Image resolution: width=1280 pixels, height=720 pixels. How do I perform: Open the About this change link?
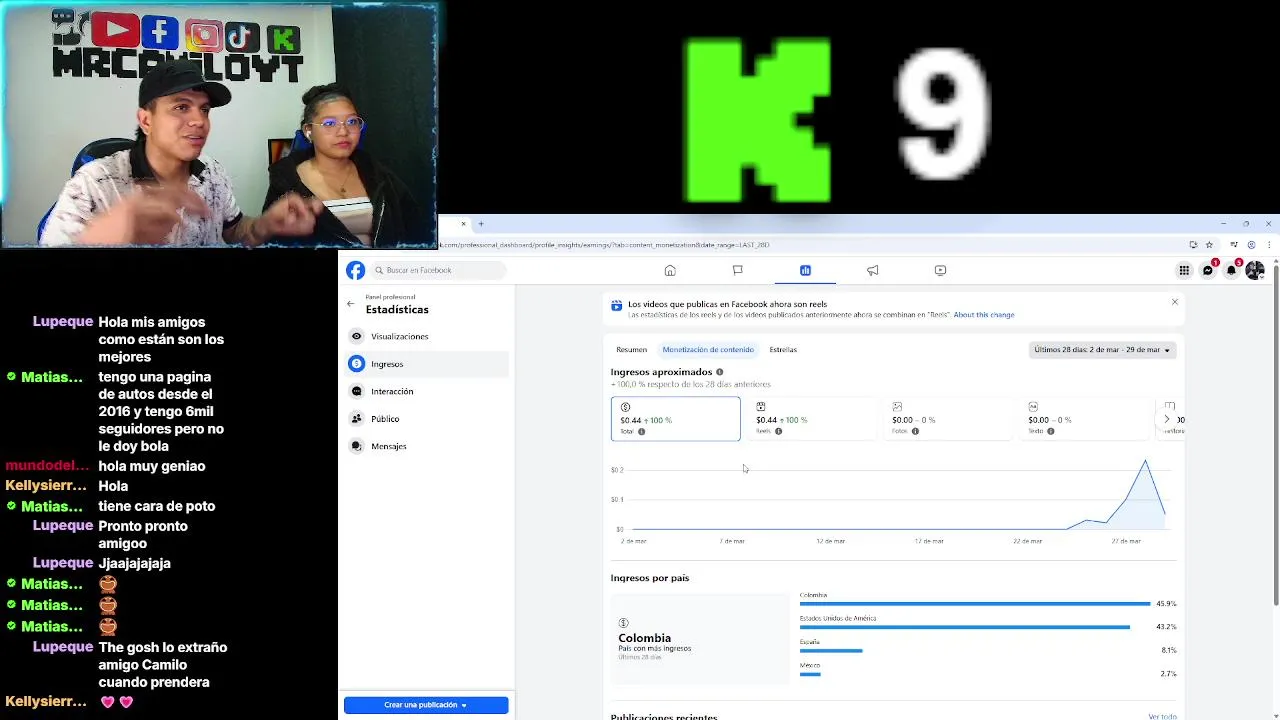pos(984,315)
